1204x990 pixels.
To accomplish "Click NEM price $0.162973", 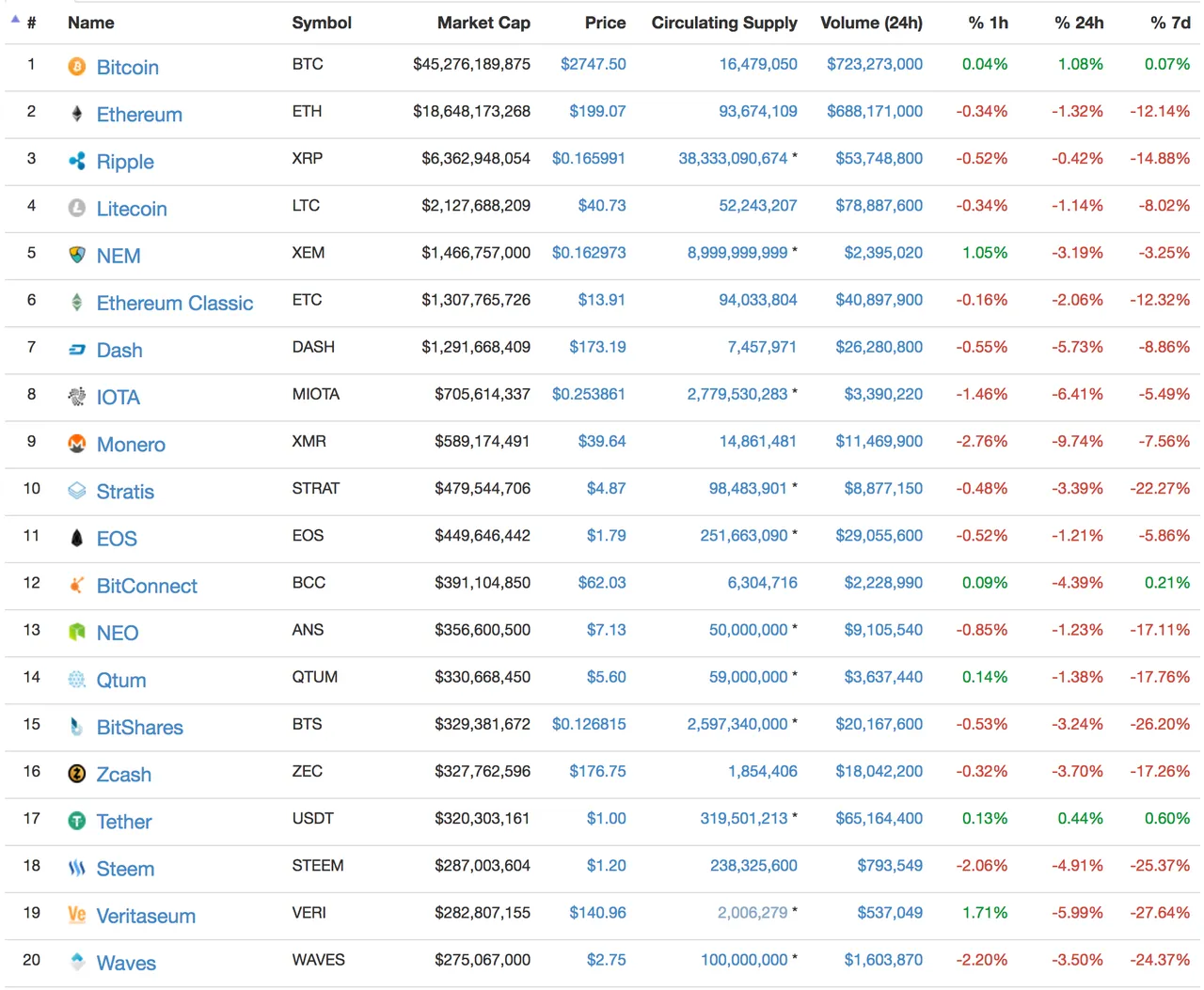I will tap(589, 252).
